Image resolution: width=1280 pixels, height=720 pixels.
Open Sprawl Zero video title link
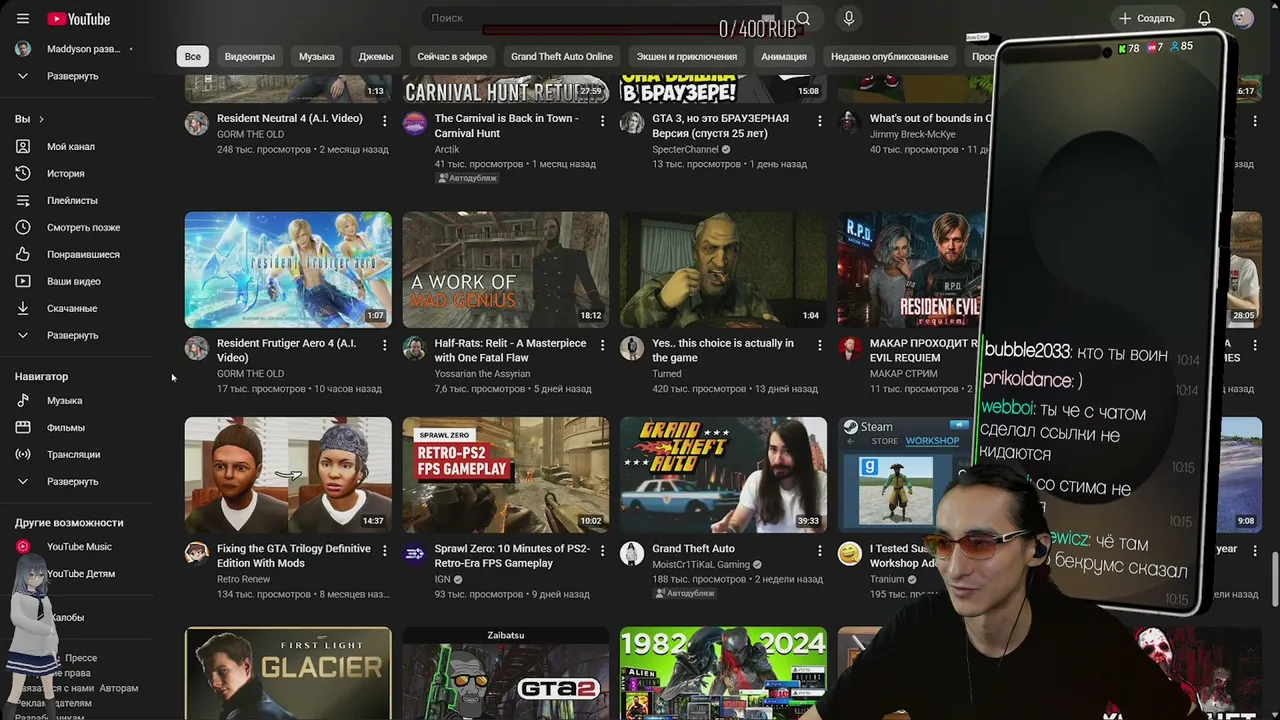point(512,556)
